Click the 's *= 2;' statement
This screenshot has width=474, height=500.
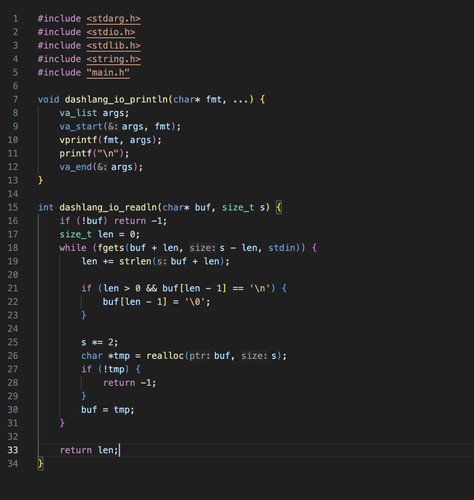[99, 342]
